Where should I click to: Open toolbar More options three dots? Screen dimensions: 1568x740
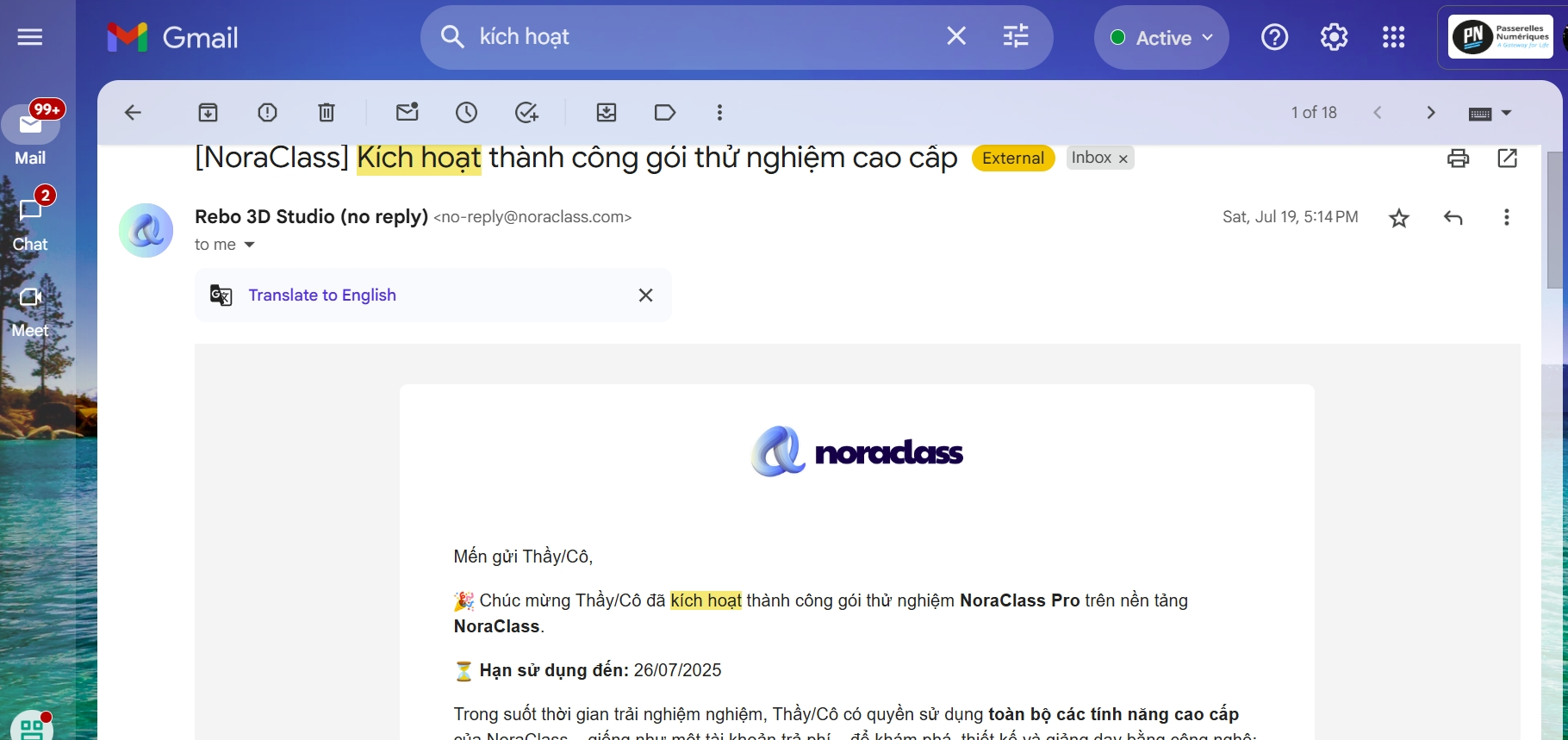719,113
